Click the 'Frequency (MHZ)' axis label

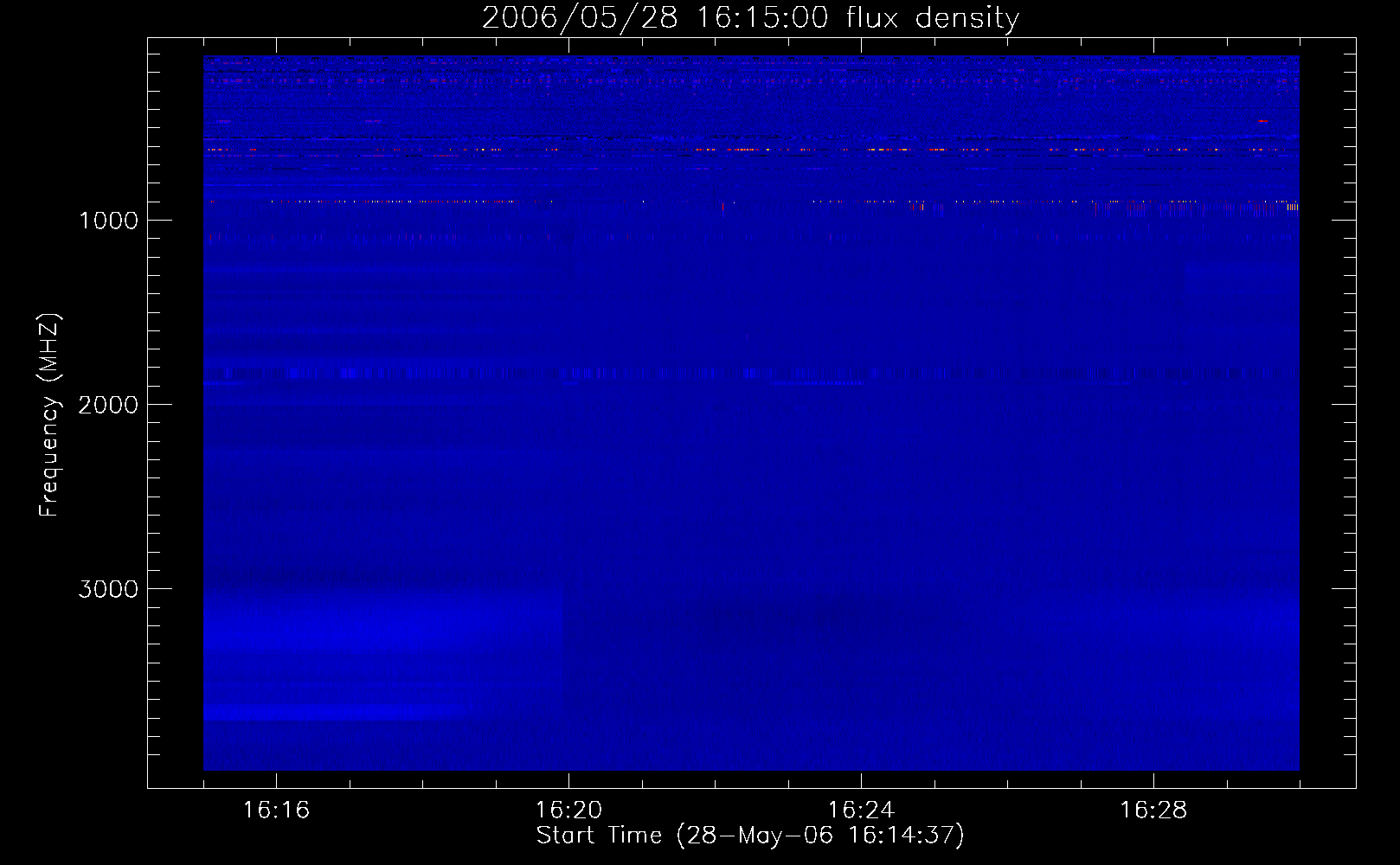click(x=49, y=415)
